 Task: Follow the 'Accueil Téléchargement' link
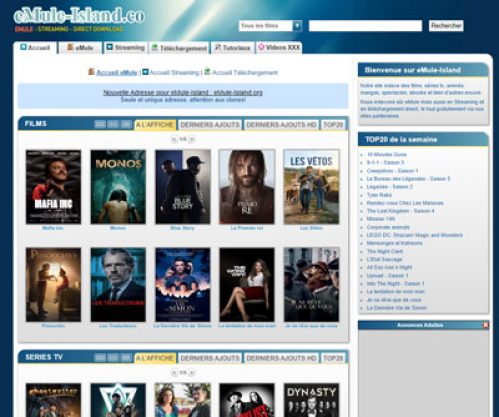tap(245, 72)
